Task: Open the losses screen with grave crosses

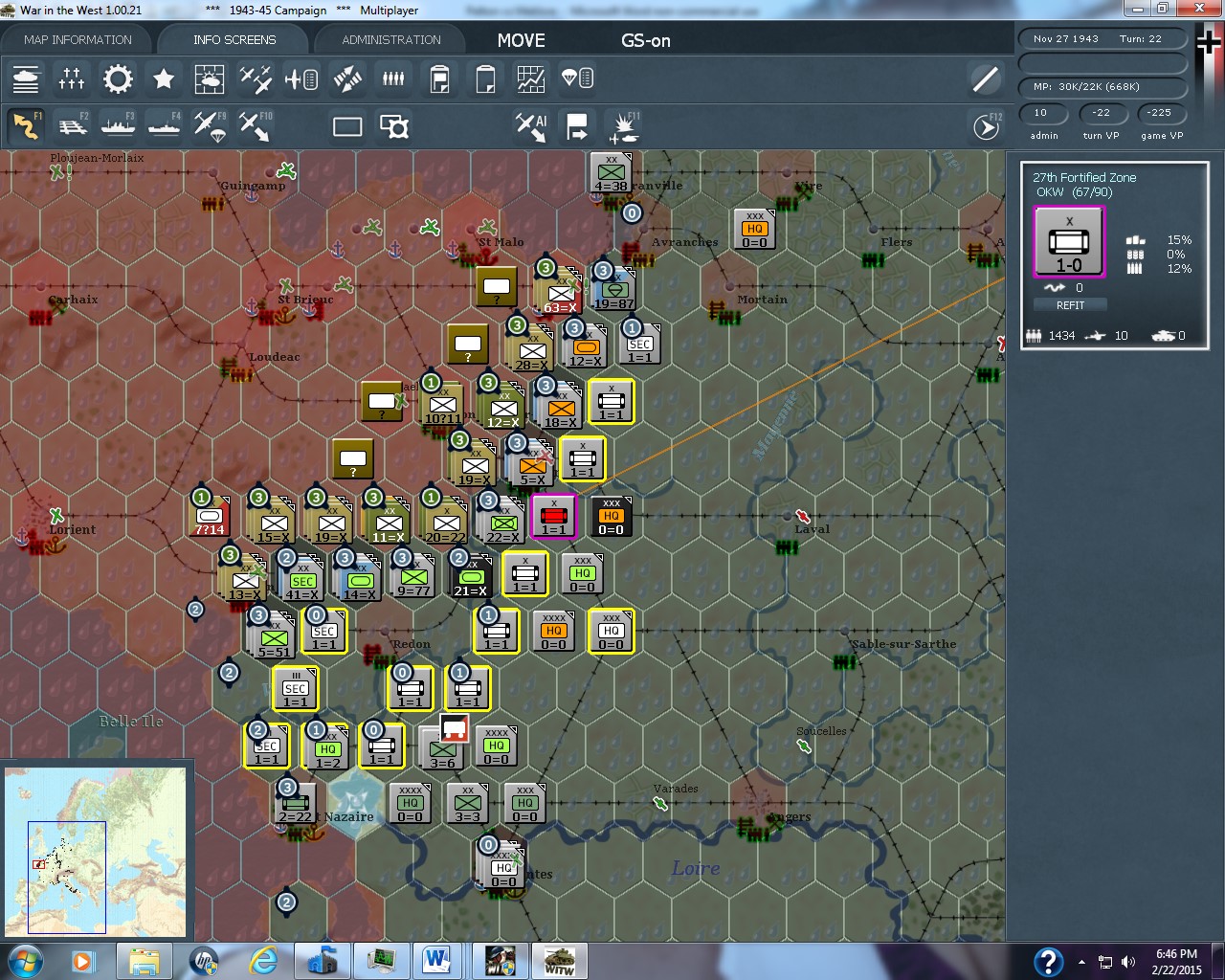Action: [x=72, y=78]
